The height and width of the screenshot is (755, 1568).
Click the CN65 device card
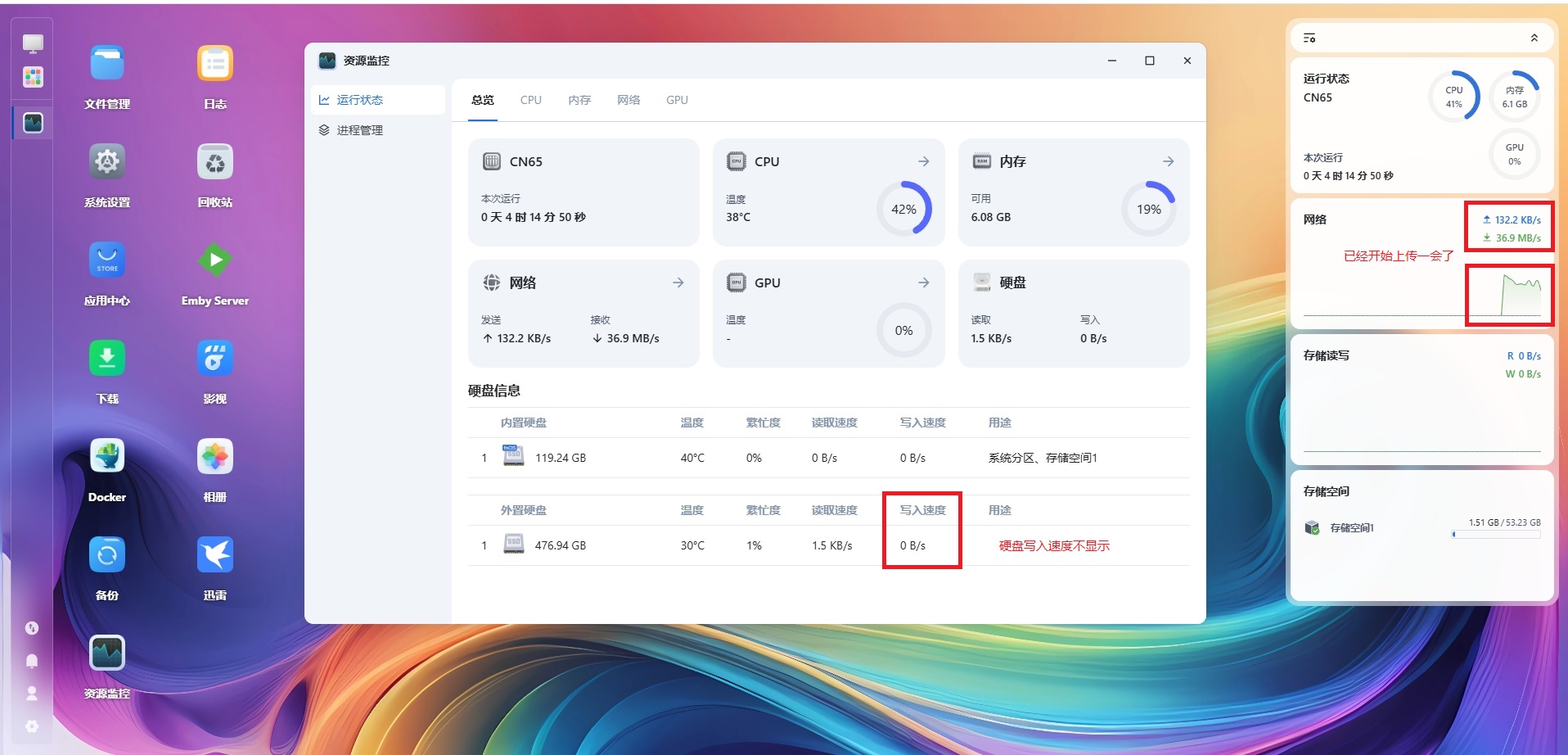click(x=583, y=192)
